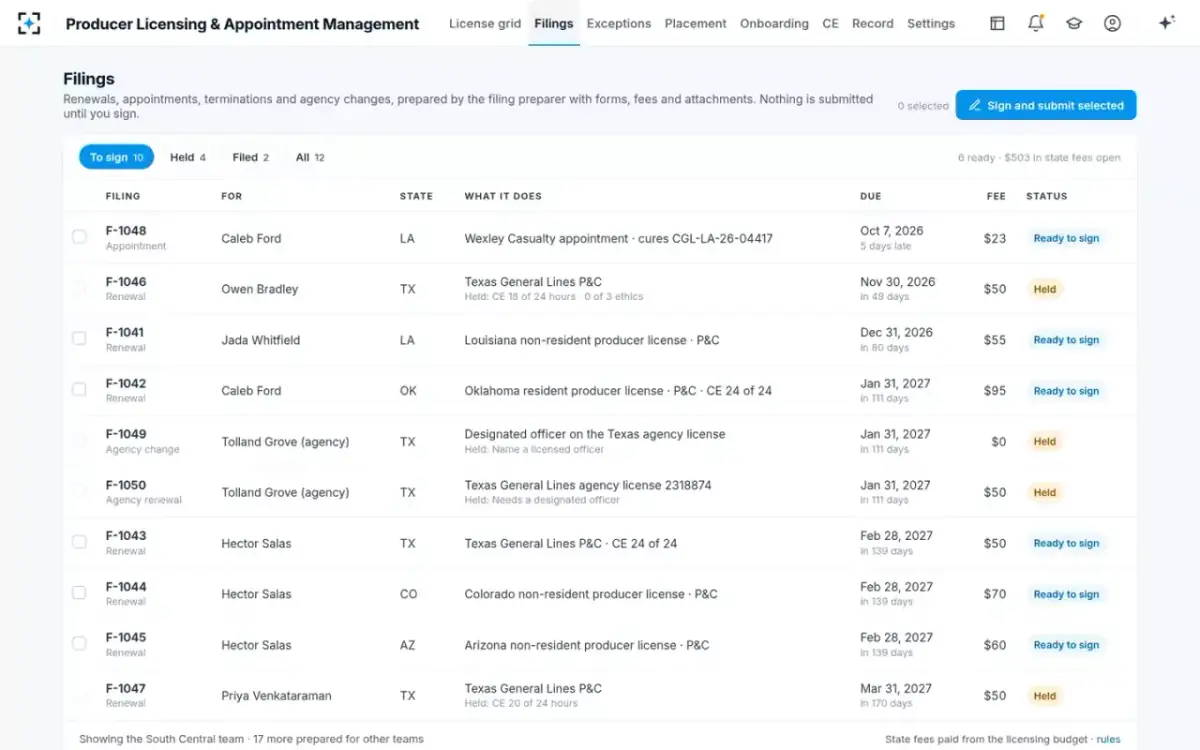Viewport: 1200px width, 750px height.
Task: Open the Record tab
Action: tap(873, 23)
